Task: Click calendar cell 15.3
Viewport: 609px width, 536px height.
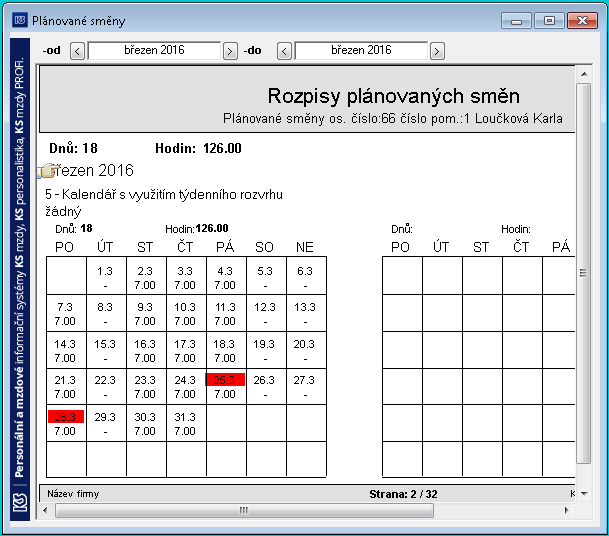Action: [x=106, y=350]
